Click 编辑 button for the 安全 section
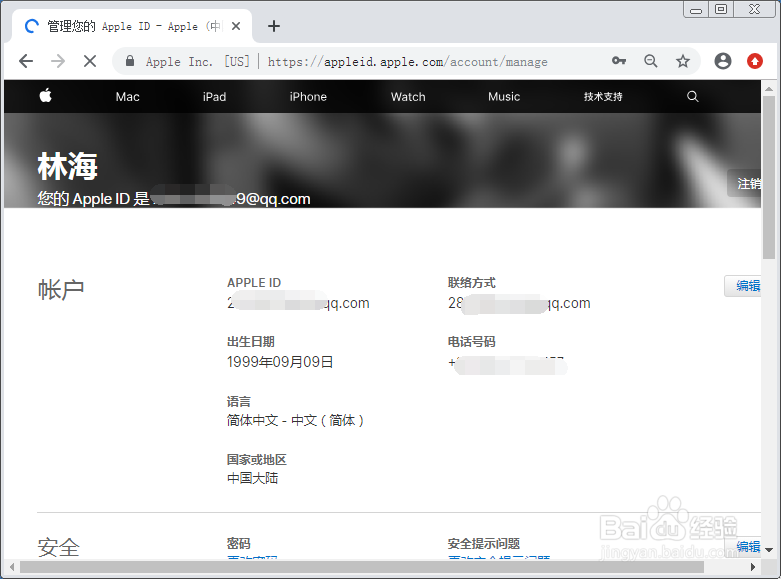This screenshot has height=579, width=781. point(743,547)
